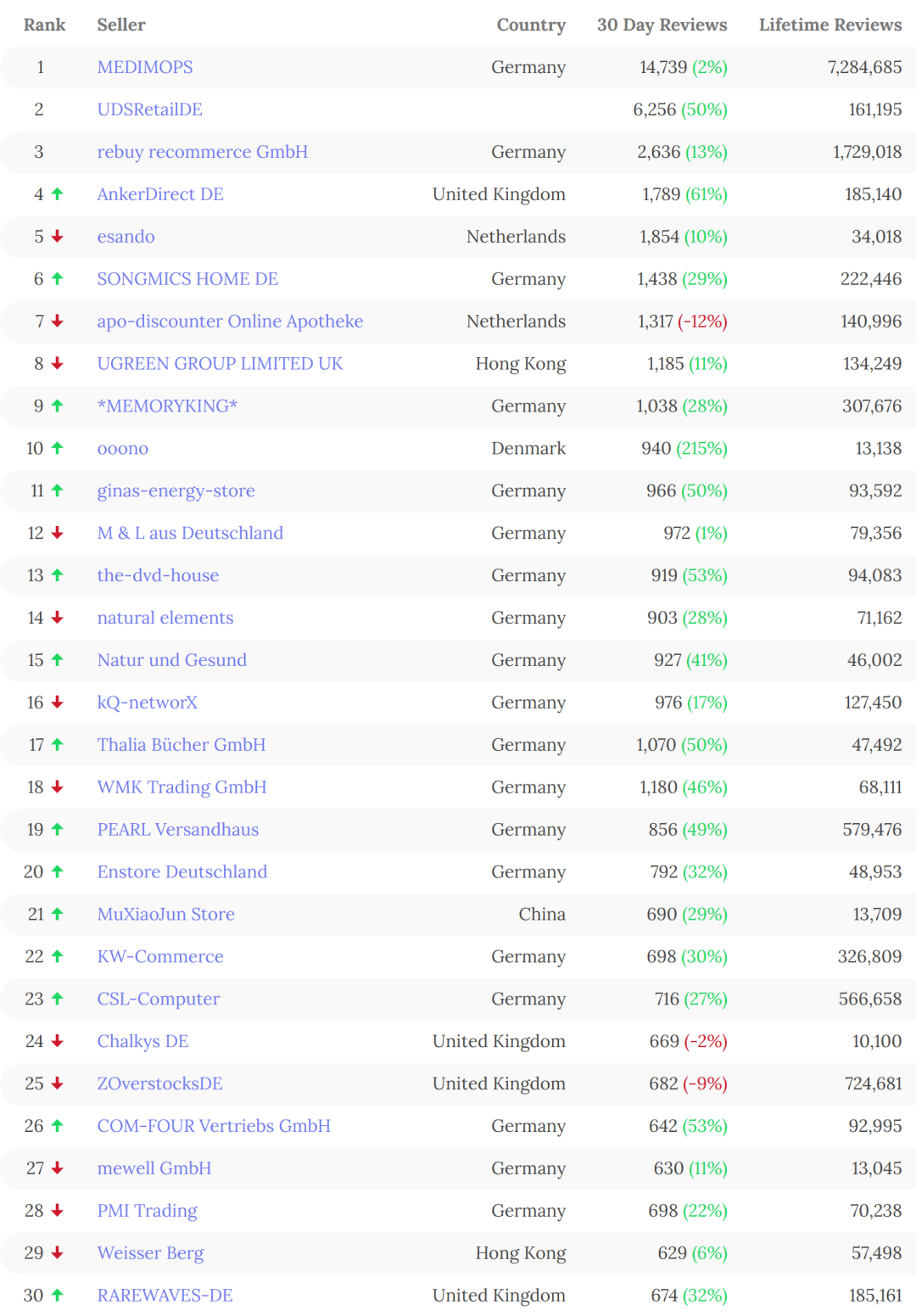Click the Seller column header
The height and width of the screenshot is (1316, 916).
point(121,25)
